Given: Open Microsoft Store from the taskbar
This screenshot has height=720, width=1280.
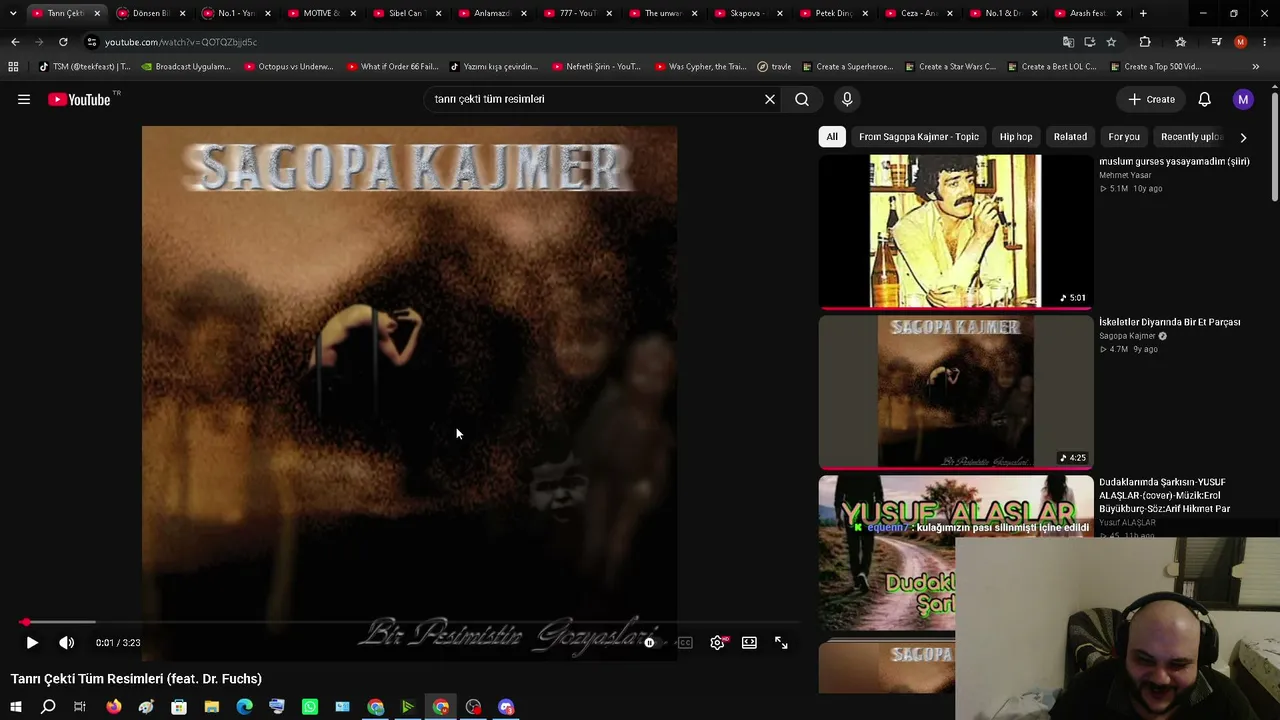Looking at the screenshot, I should click(x=179, y=707).
